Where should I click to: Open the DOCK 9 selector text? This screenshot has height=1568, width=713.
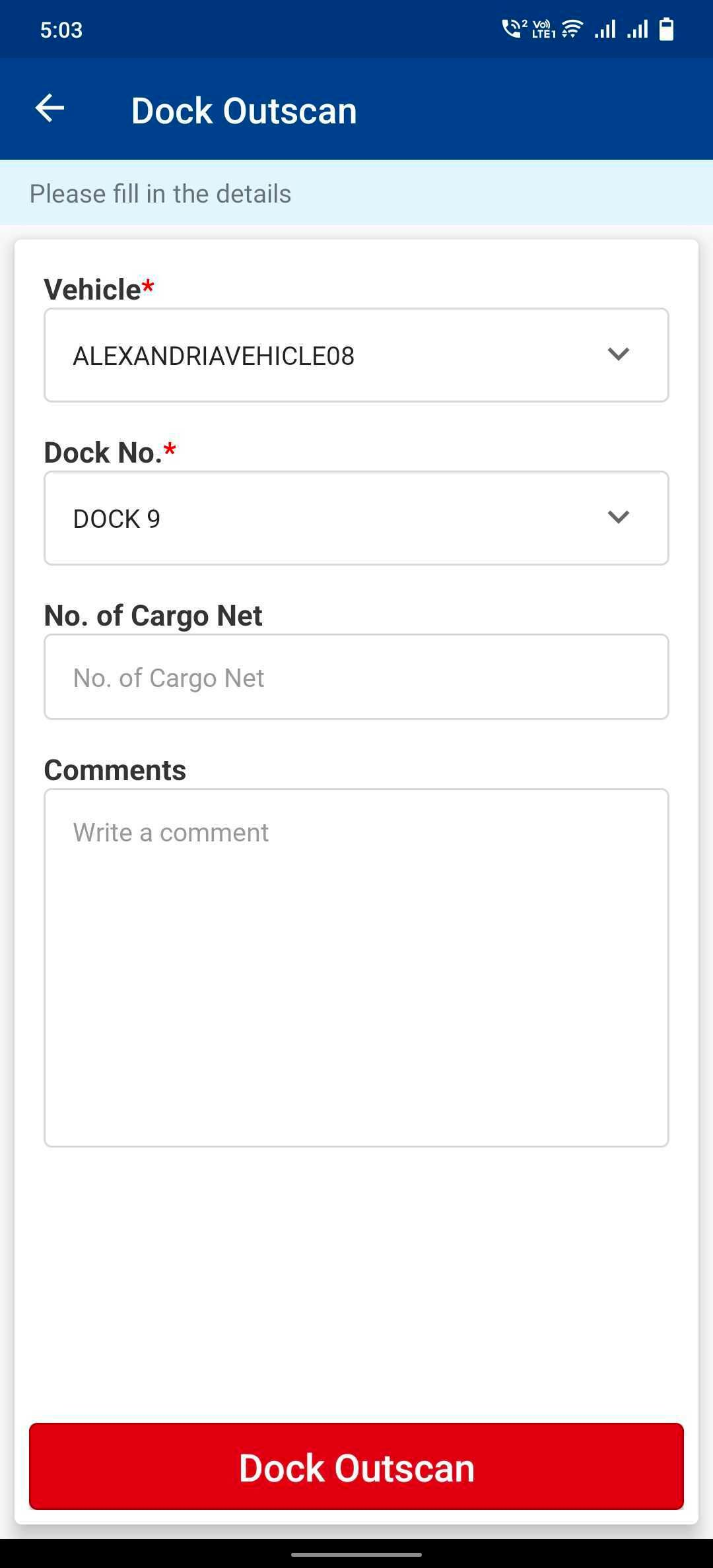pyautogui.click(x=117, y=519)
